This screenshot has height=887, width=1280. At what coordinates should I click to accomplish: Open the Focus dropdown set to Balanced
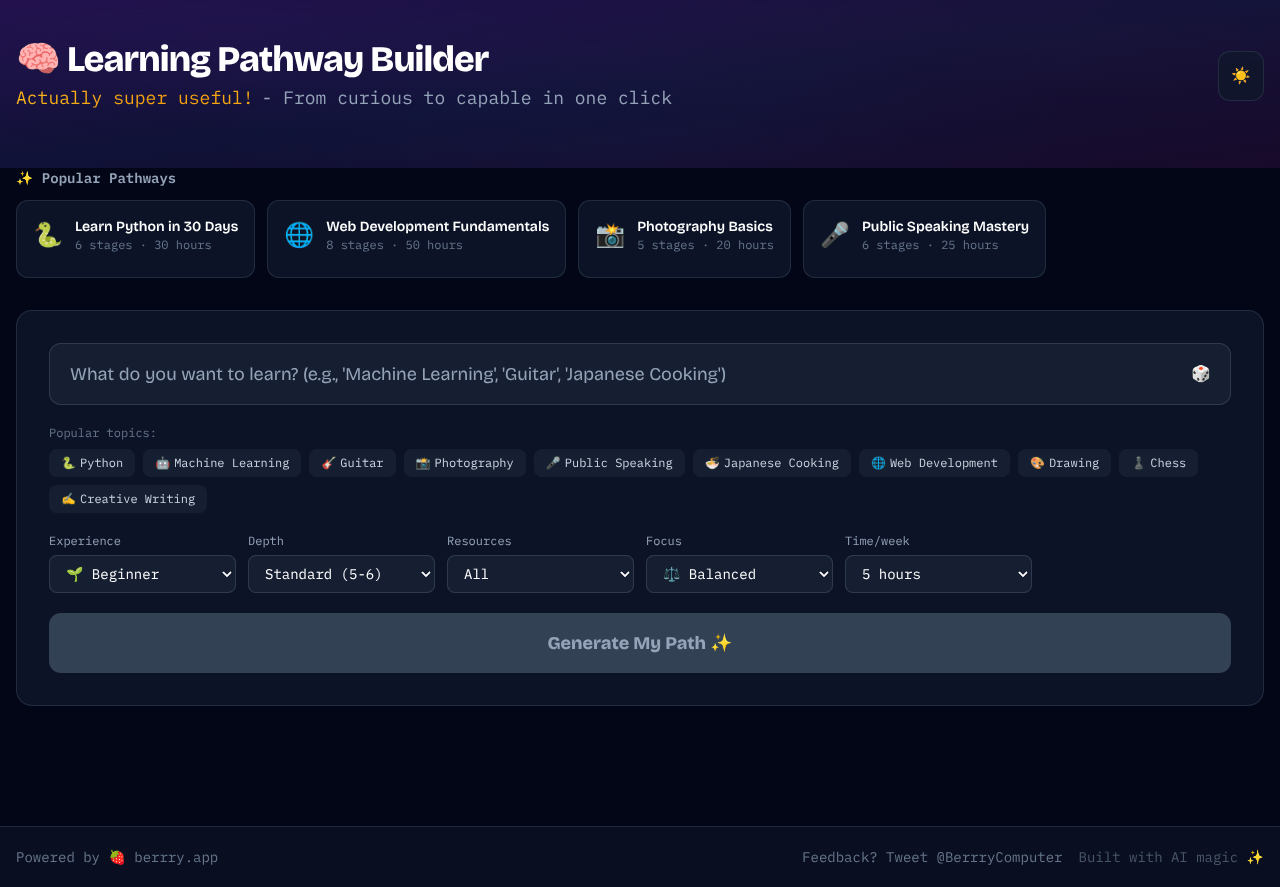[x=739, y=574]
